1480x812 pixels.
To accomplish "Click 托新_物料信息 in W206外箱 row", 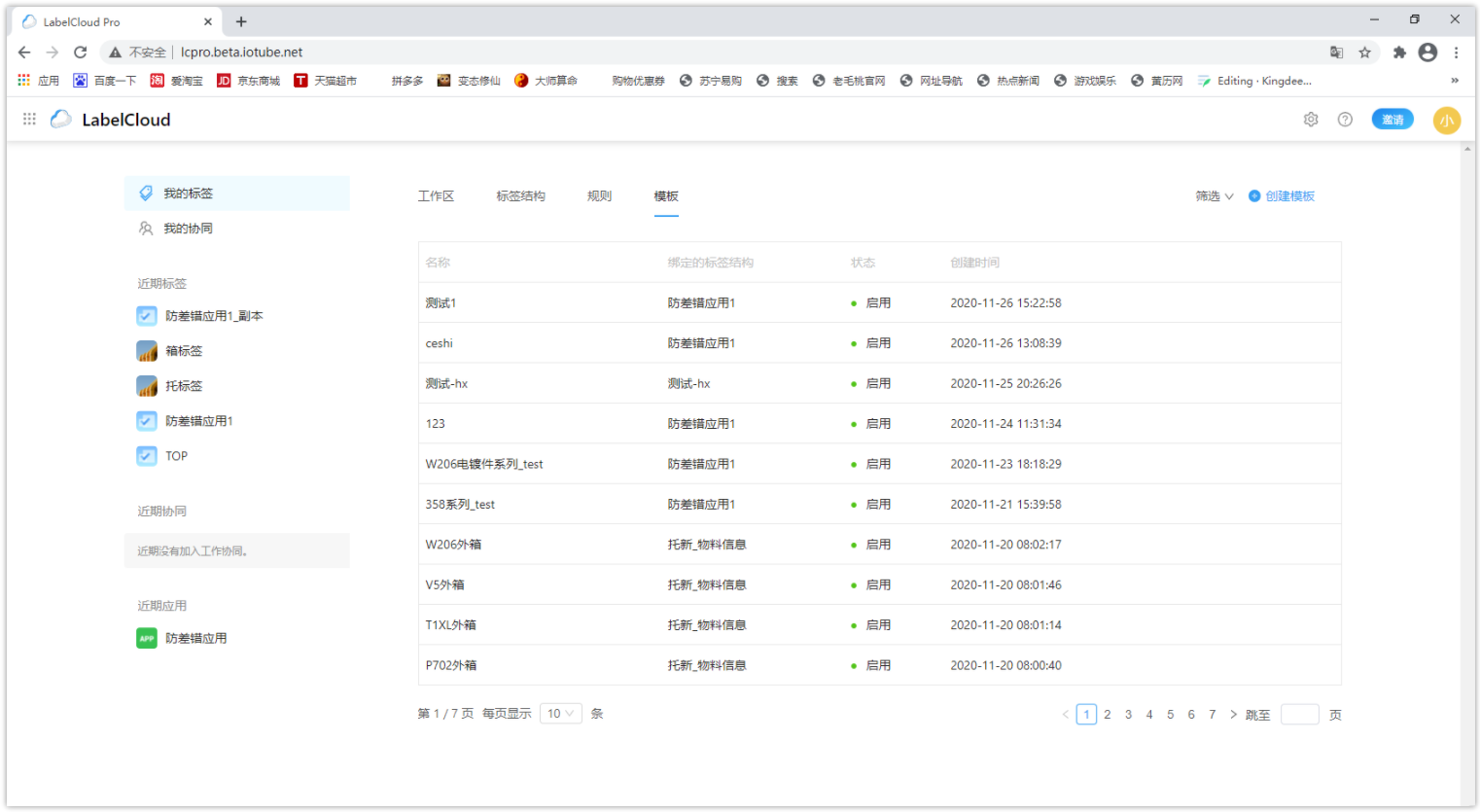I will coord(707,545).
